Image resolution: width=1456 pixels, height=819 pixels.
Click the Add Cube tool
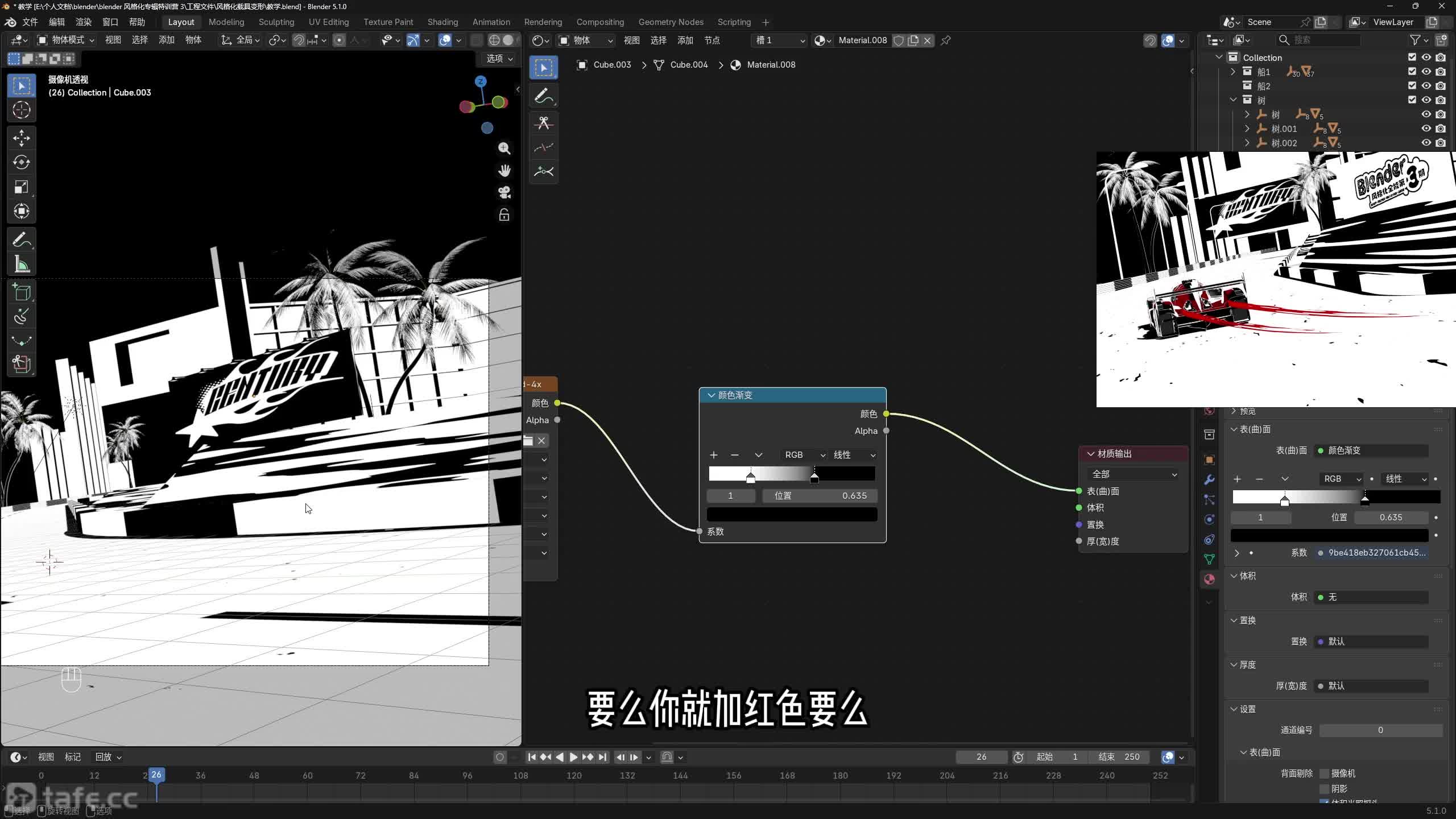click(22, 292)
